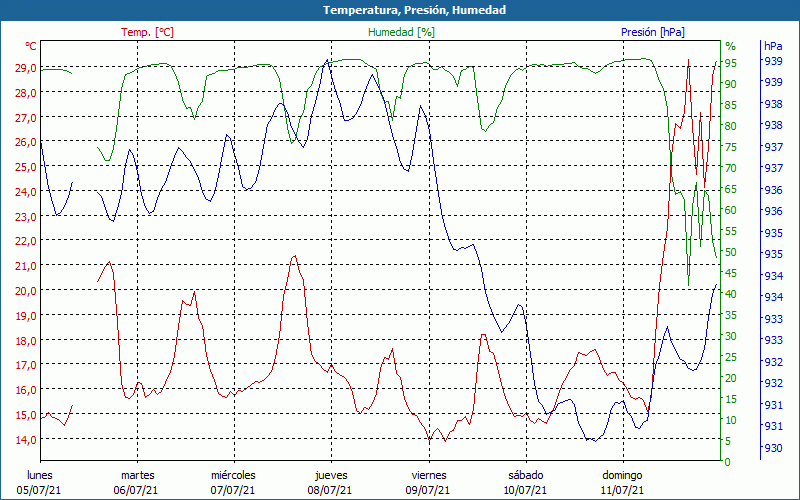
Task: Click the "0" humidity axis value
Action: [728, 462]
